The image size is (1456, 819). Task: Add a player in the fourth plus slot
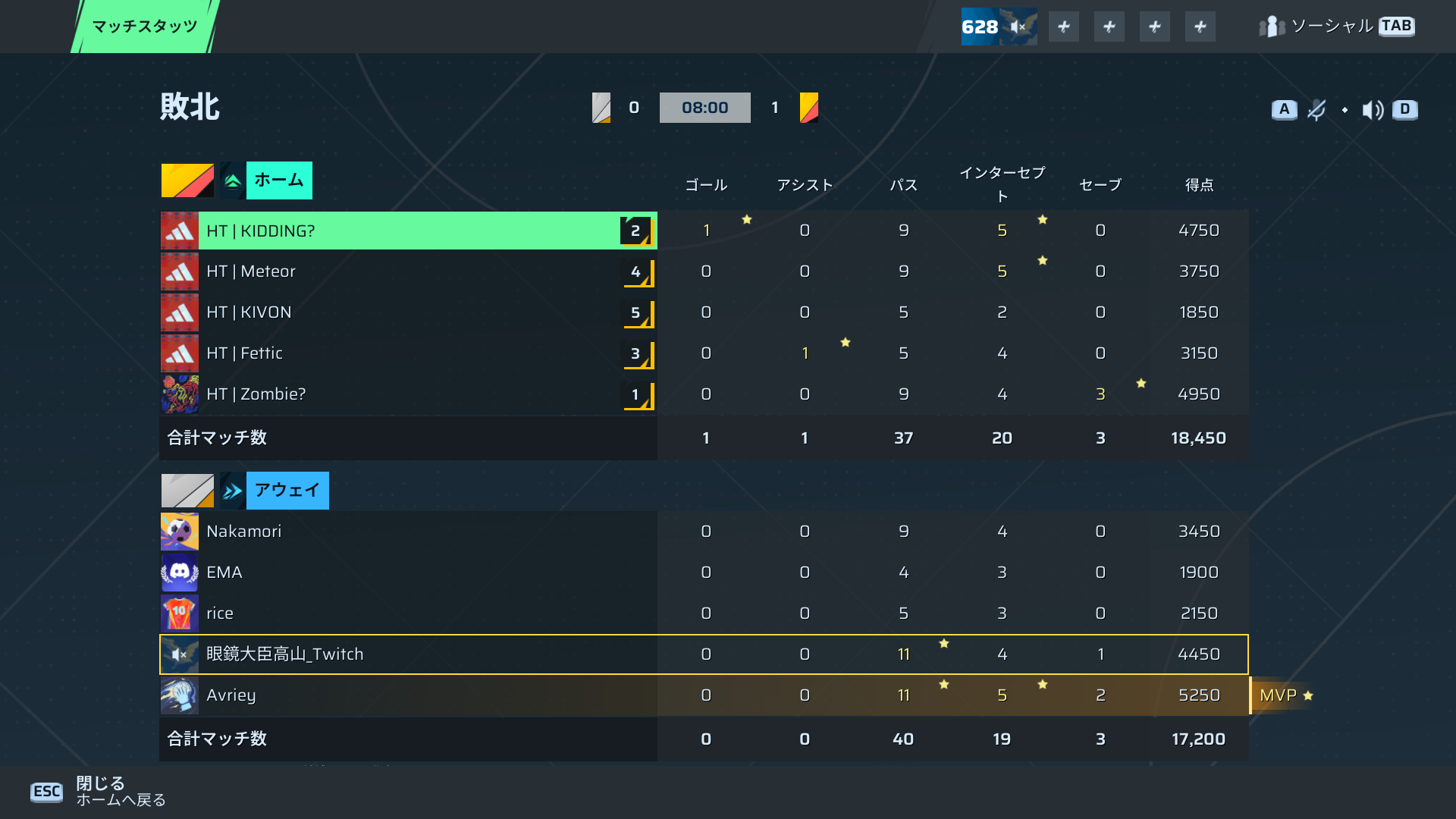[1200, 27]
